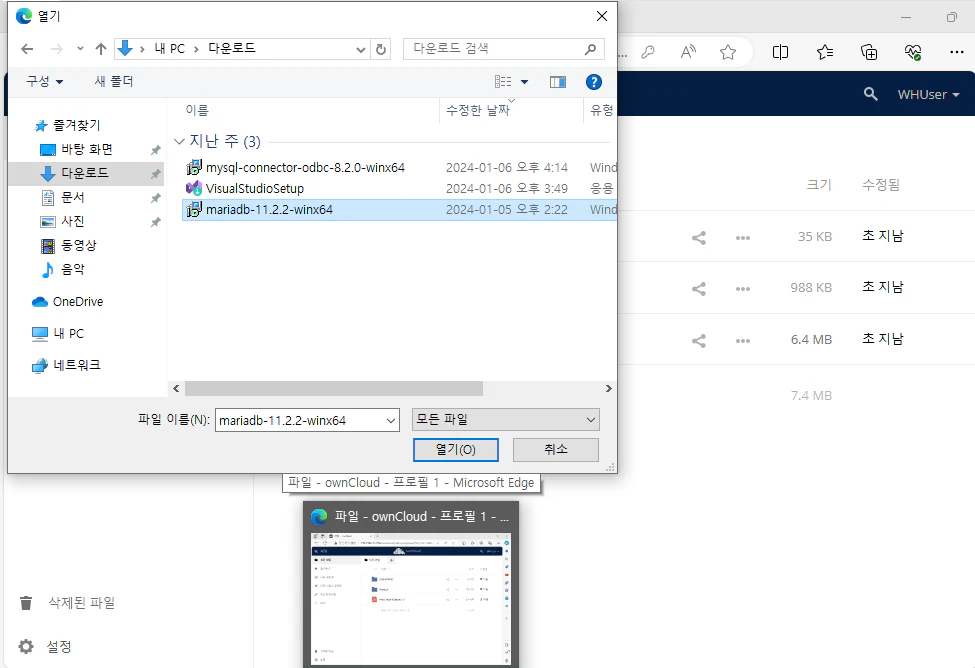Collapse the 지난 주 (3) group

(179, 142)
